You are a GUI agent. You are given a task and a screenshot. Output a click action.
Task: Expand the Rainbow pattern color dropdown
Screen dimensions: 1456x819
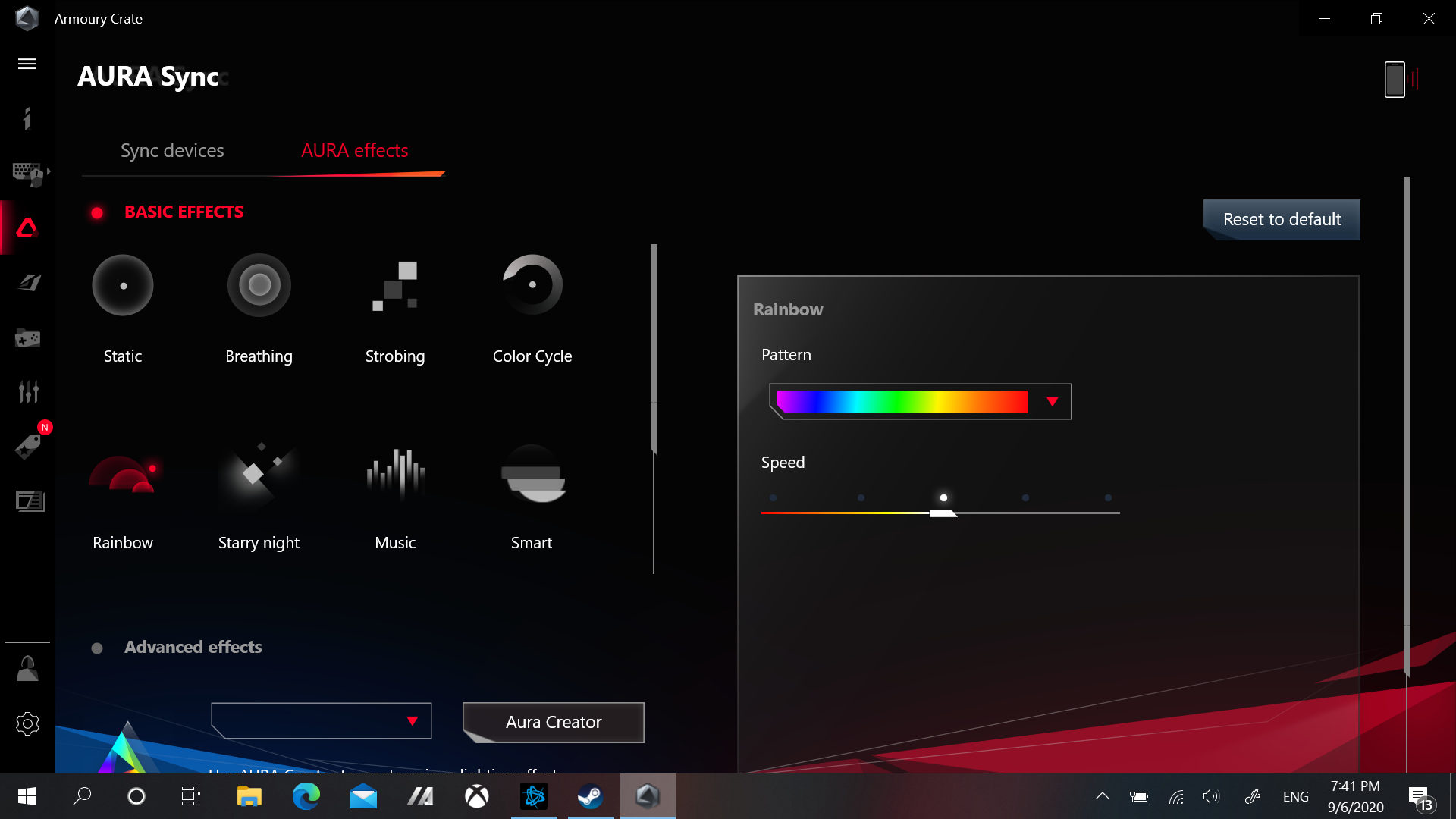coord(920,401)
